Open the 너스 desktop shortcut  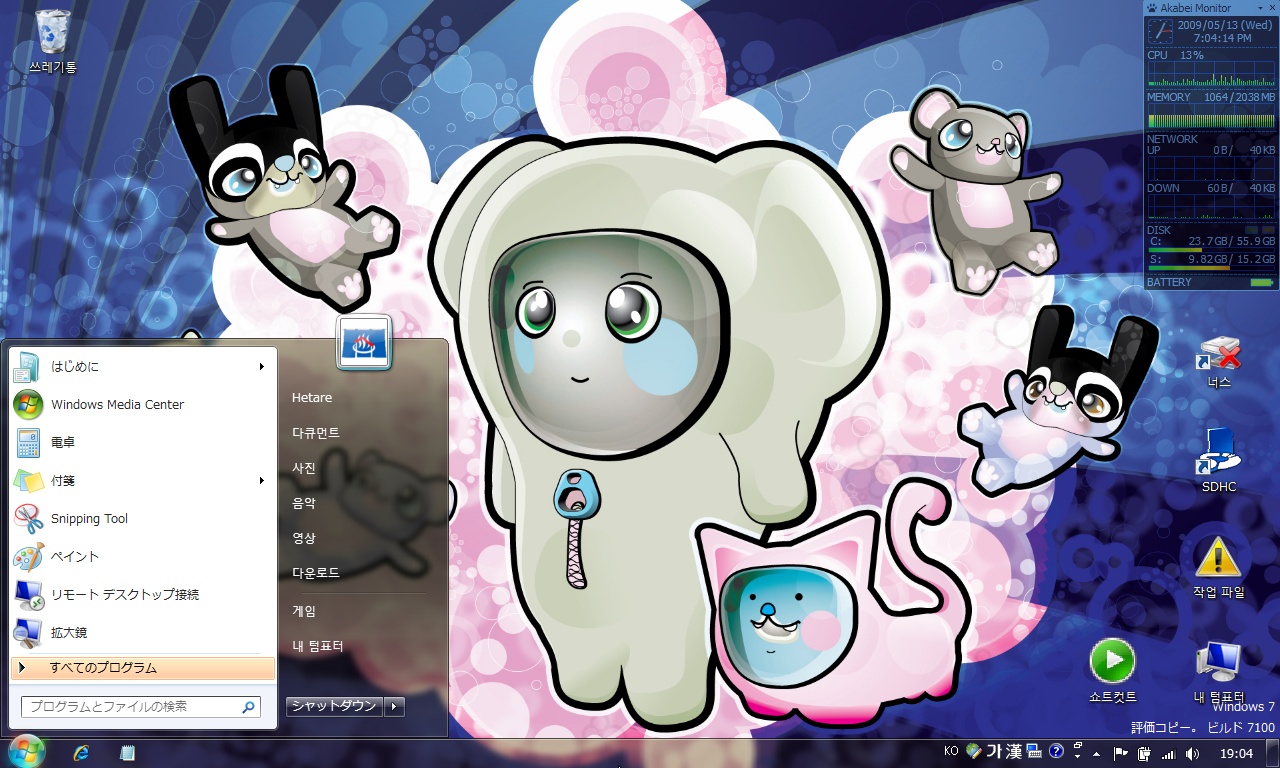[1219, 362]
